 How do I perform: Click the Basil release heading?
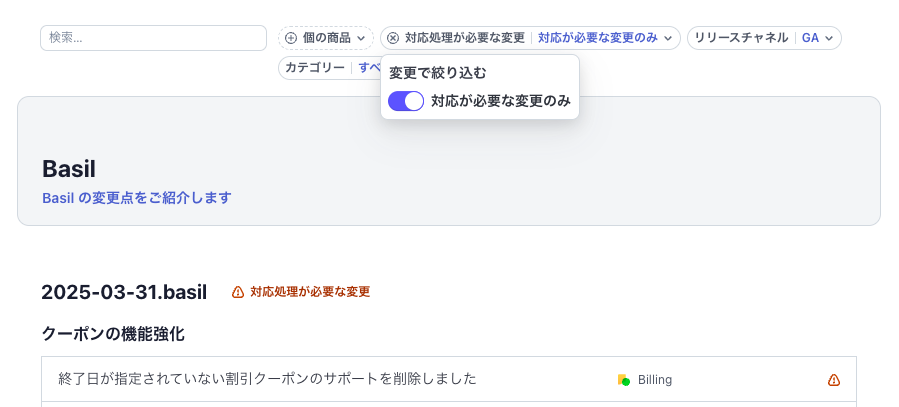[x=69, y=169]
